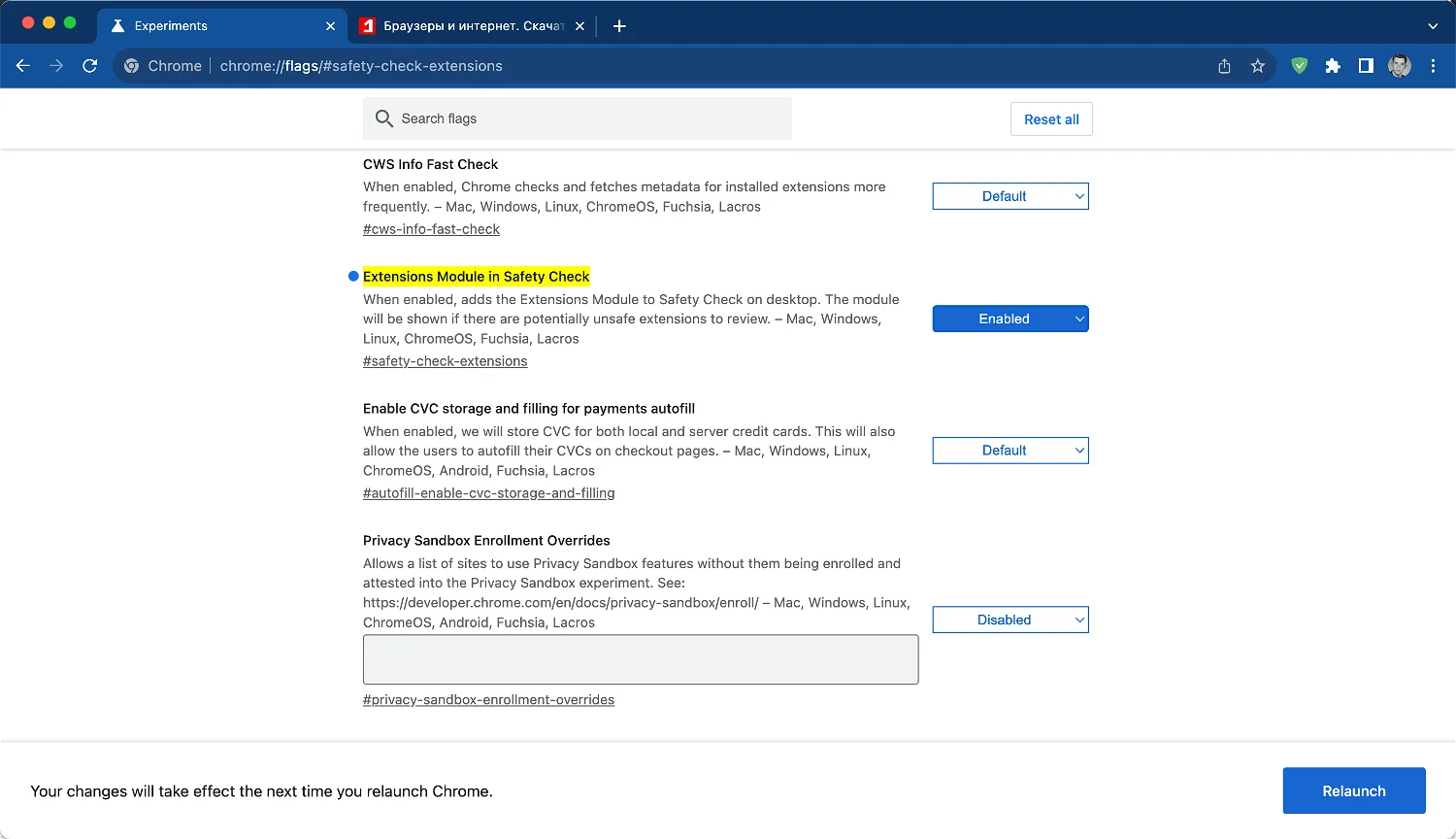This screenshot has width=1456, height=839.
Task: Reload the chrome flags page
Action: (90, 66)
